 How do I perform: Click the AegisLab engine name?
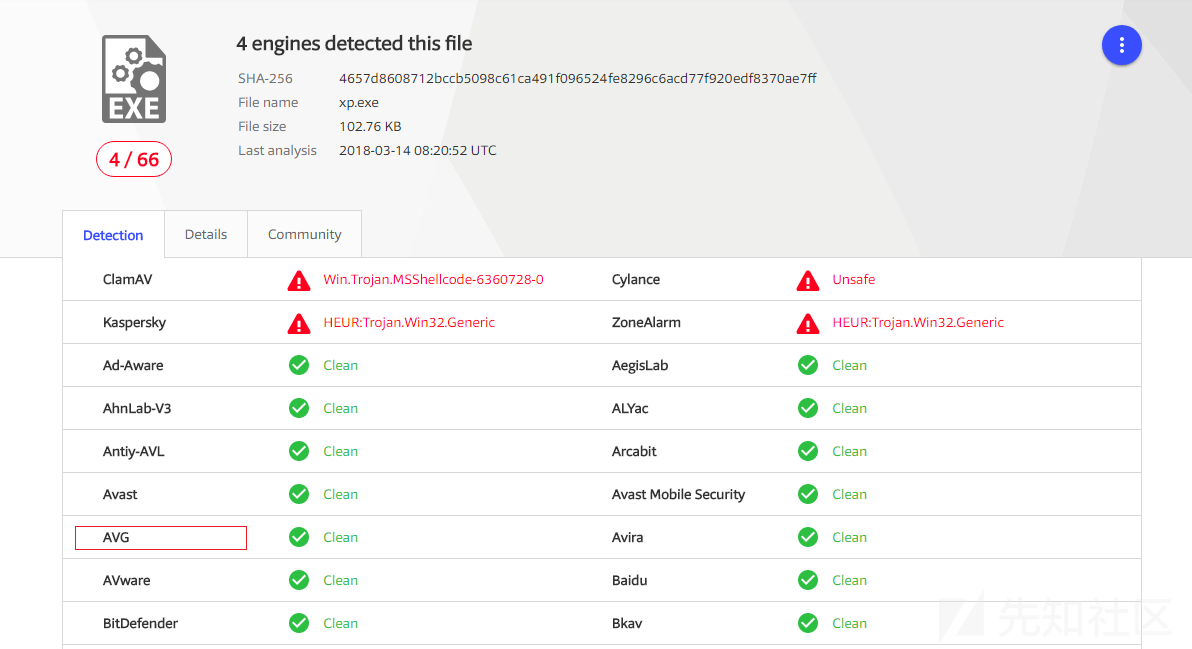(x=640, y=366)
